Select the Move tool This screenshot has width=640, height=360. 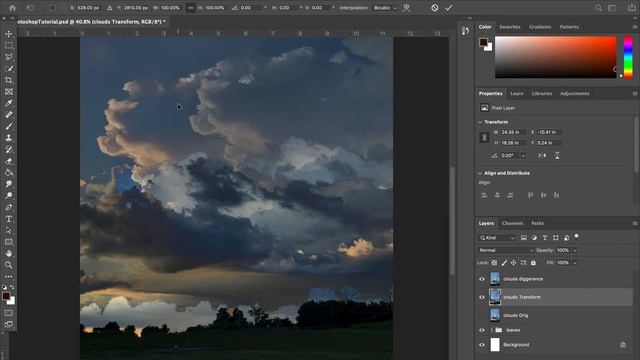click(9, 34)
